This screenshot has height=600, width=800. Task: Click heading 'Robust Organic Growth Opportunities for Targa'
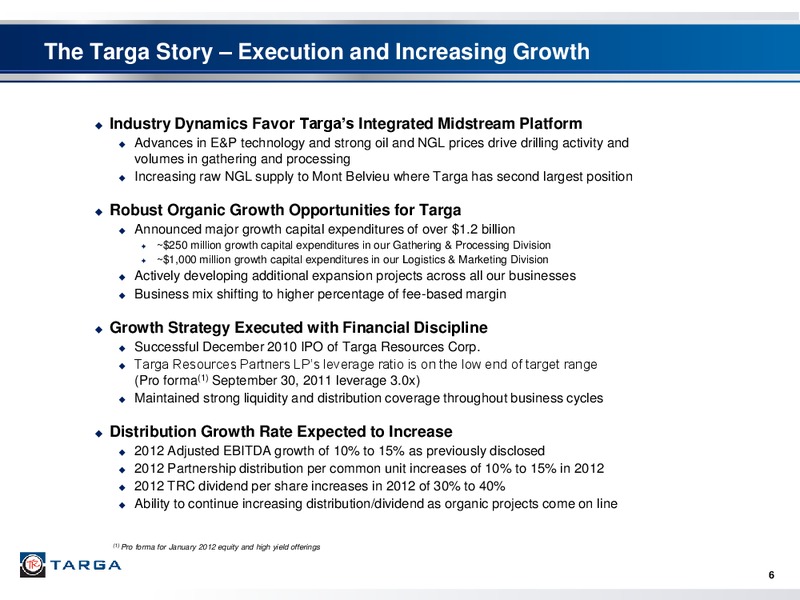pos(285,210)
